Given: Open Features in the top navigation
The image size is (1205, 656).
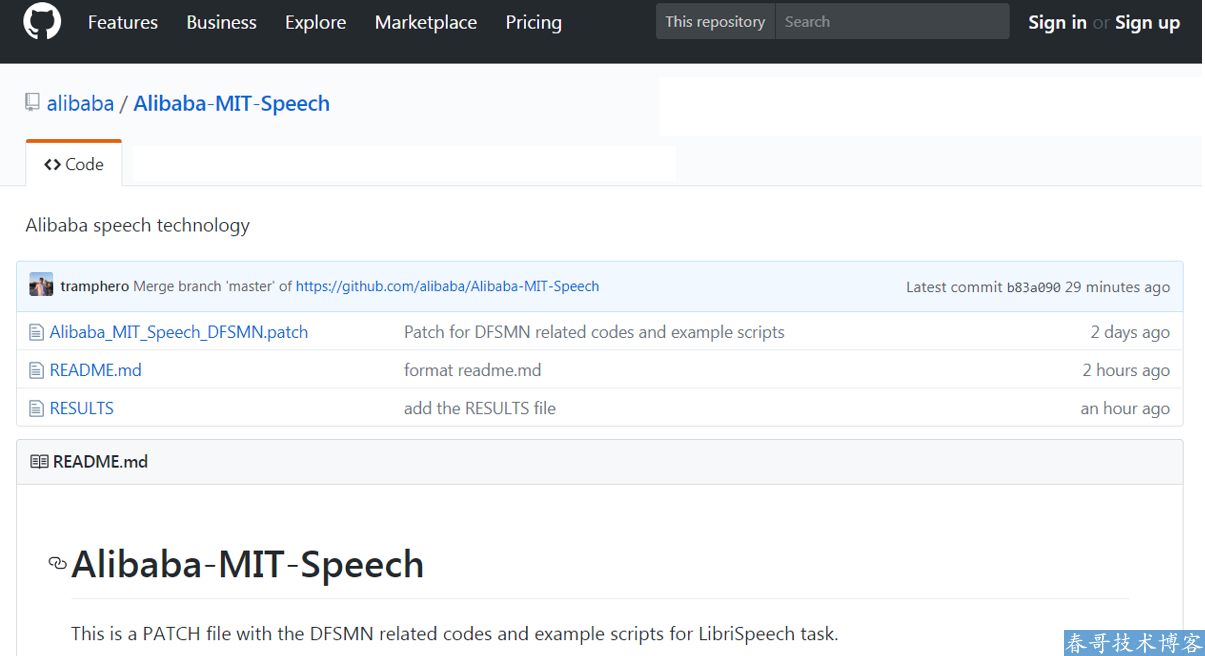Looking at the screenshot, I should [123, 22].
